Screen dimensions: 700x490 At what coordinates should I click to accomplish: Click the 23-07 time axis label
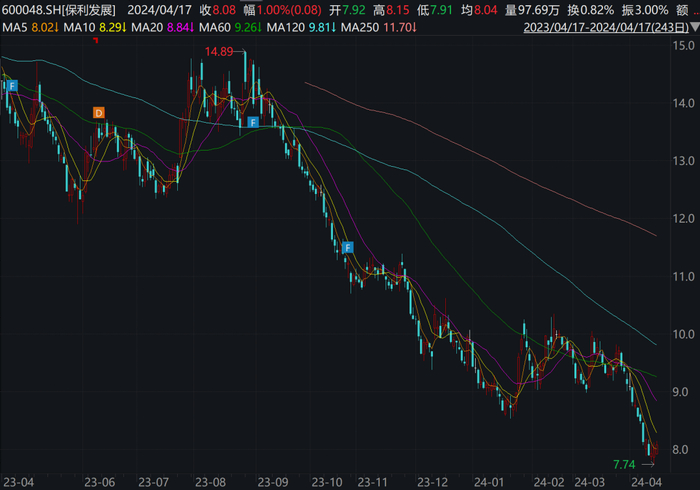tap(154, 482)
